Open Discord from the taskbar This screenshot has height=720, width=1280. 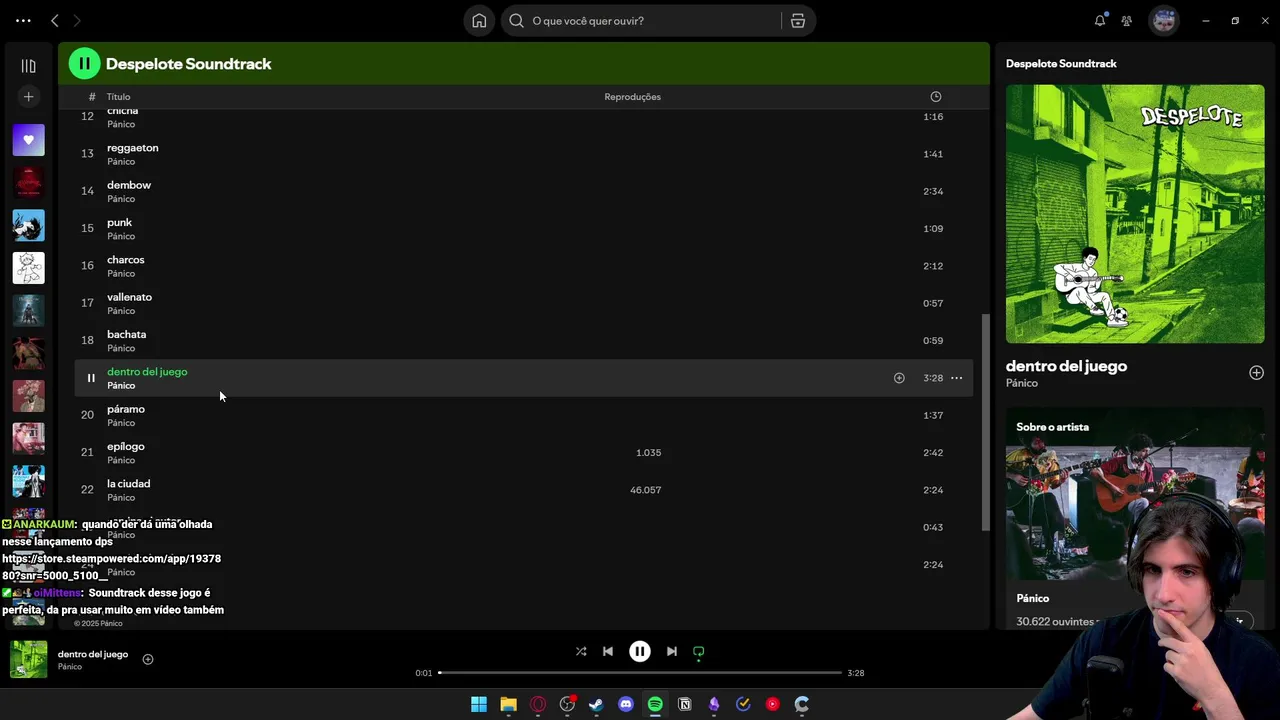[x=626, y=704]
